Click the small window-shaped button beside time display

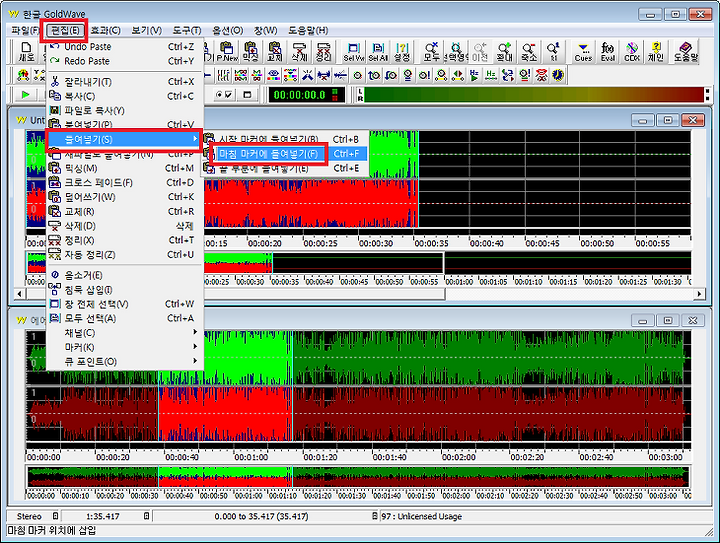[248, 95]
